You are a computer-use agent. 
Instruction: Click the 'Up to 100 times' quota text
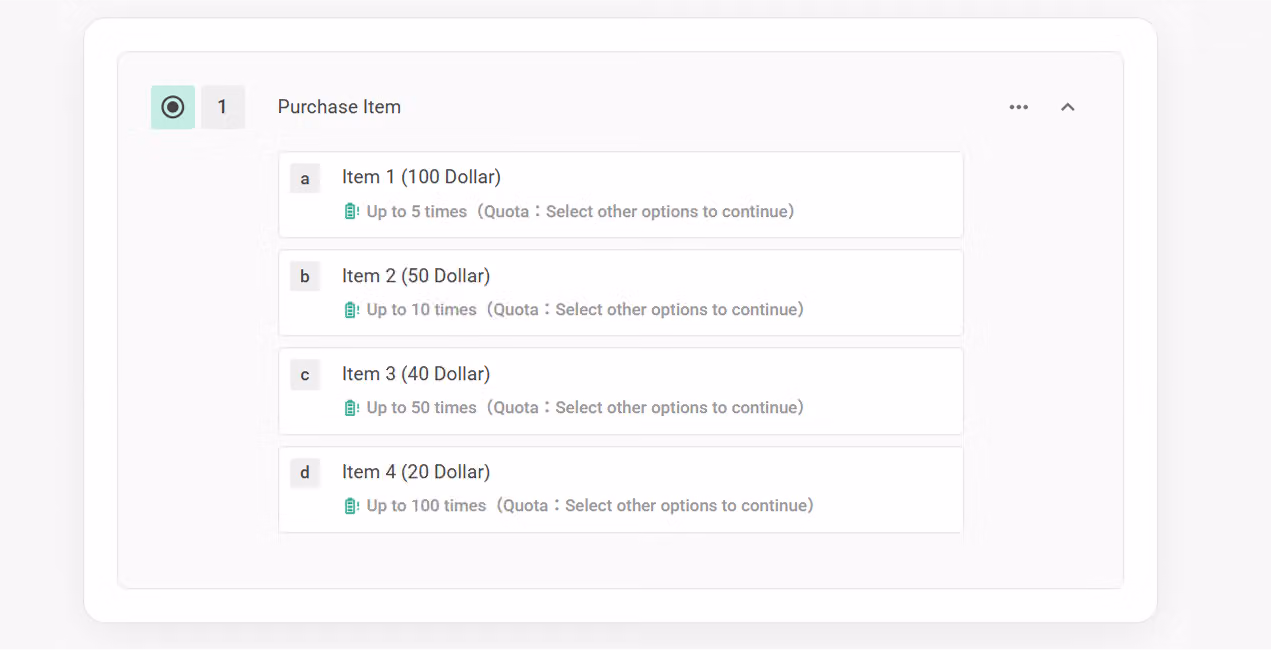pyautogui.click(x=427, y=506)
